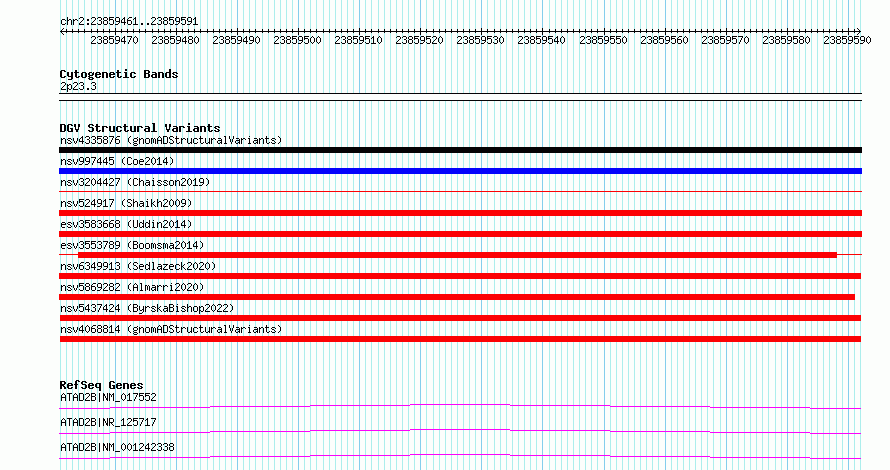890x470 pixels.
Task: Open transcript ATAD2B|NM_001242338 label
Action: click(x=117, y=447)
